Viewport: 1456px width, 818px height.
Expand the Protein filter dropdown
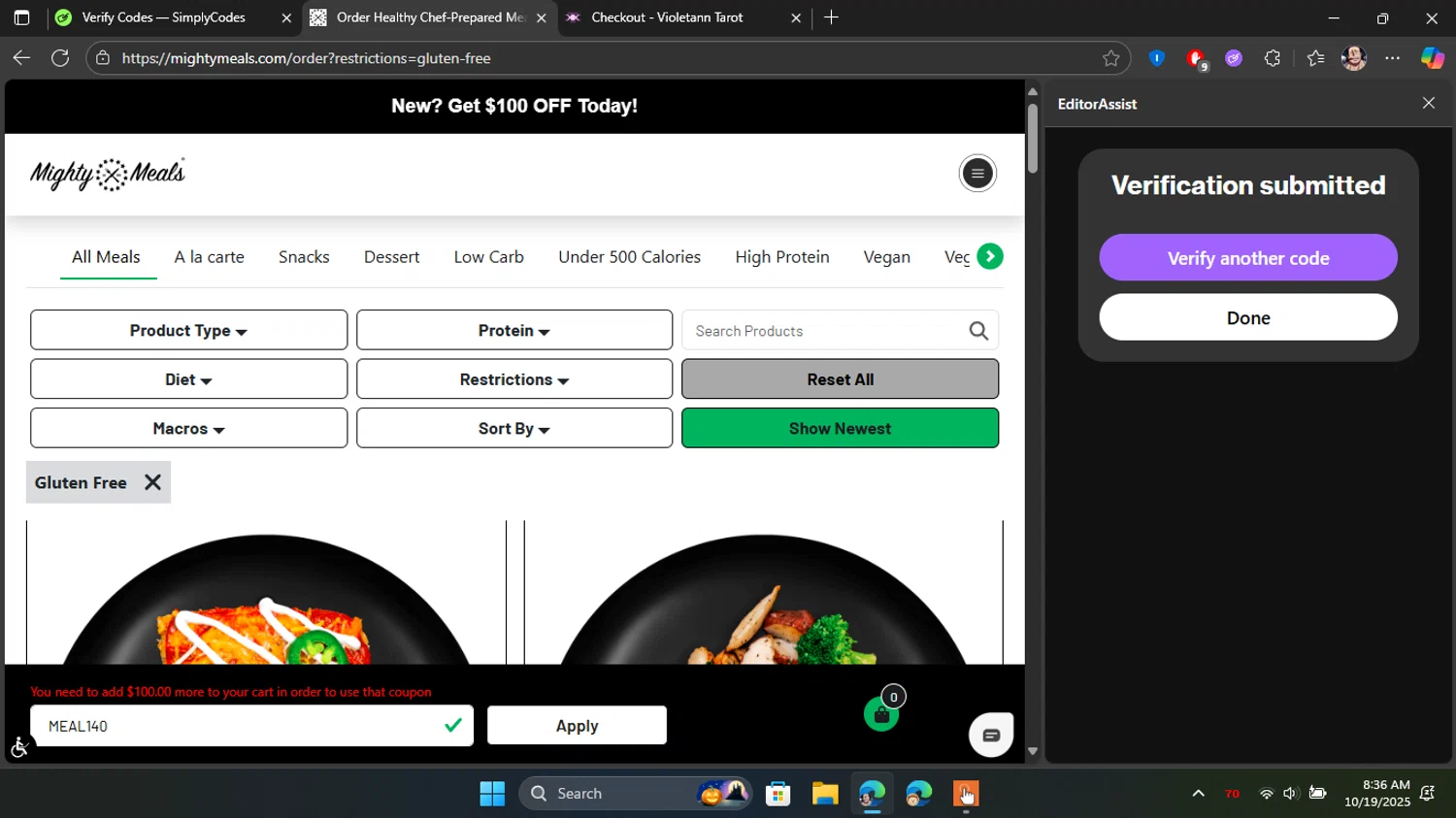pyautogui.click(x=514, y=330)
